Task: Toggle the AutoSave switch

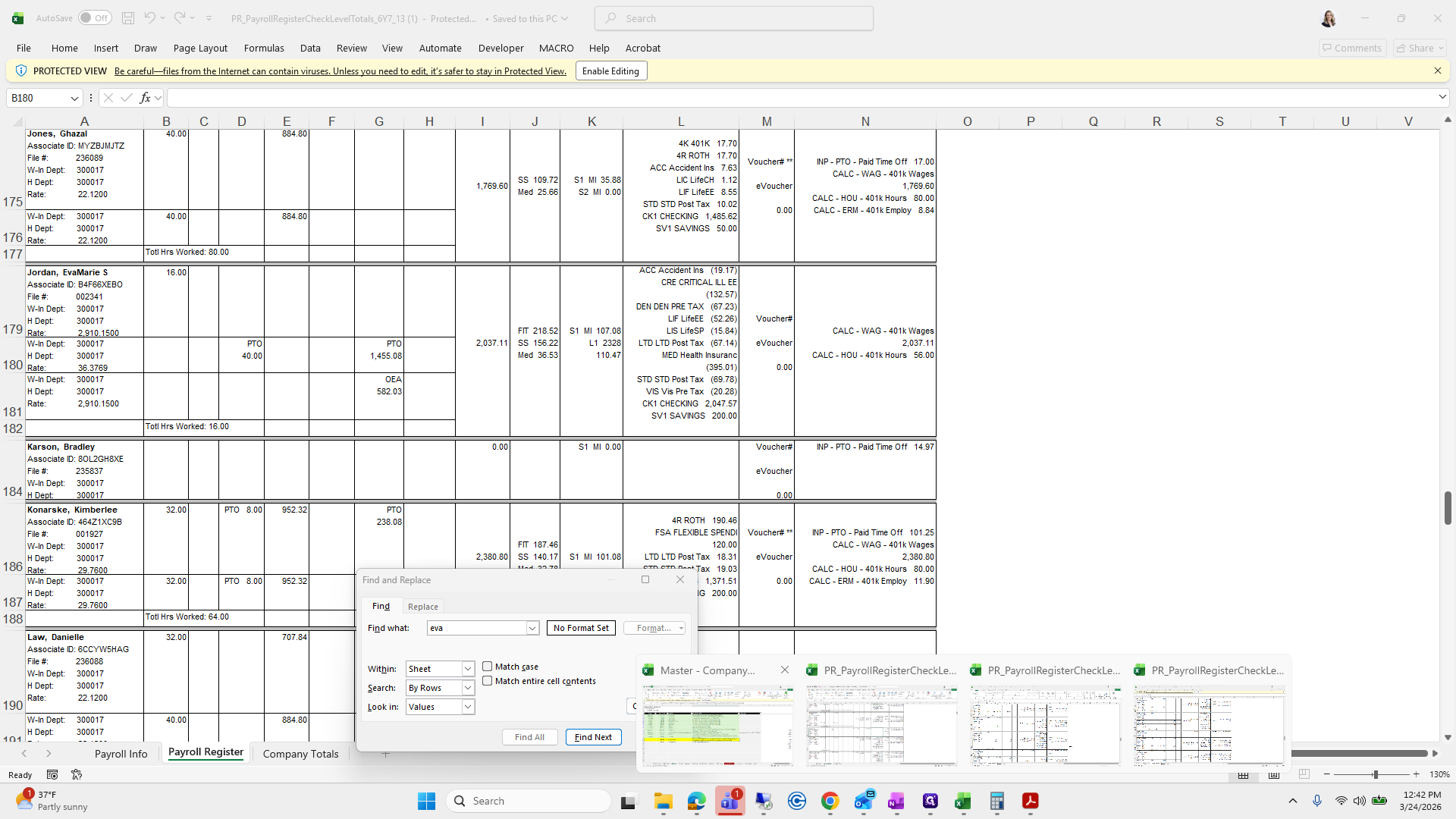Action: (x=96, y=18)
